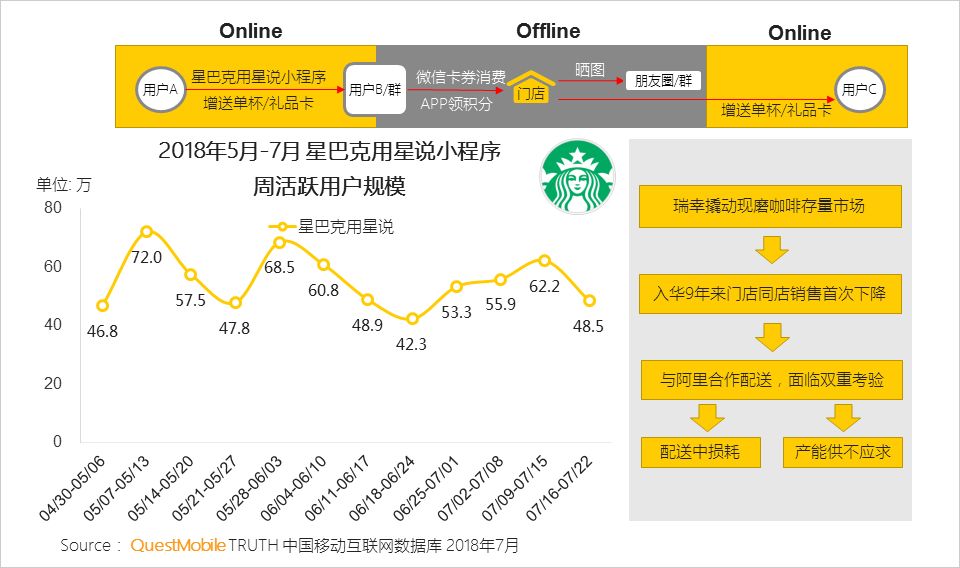
Task: Click the 2018年5月-7月 星巴克用星说小程序 title
Action: click(x=329, y=151)
